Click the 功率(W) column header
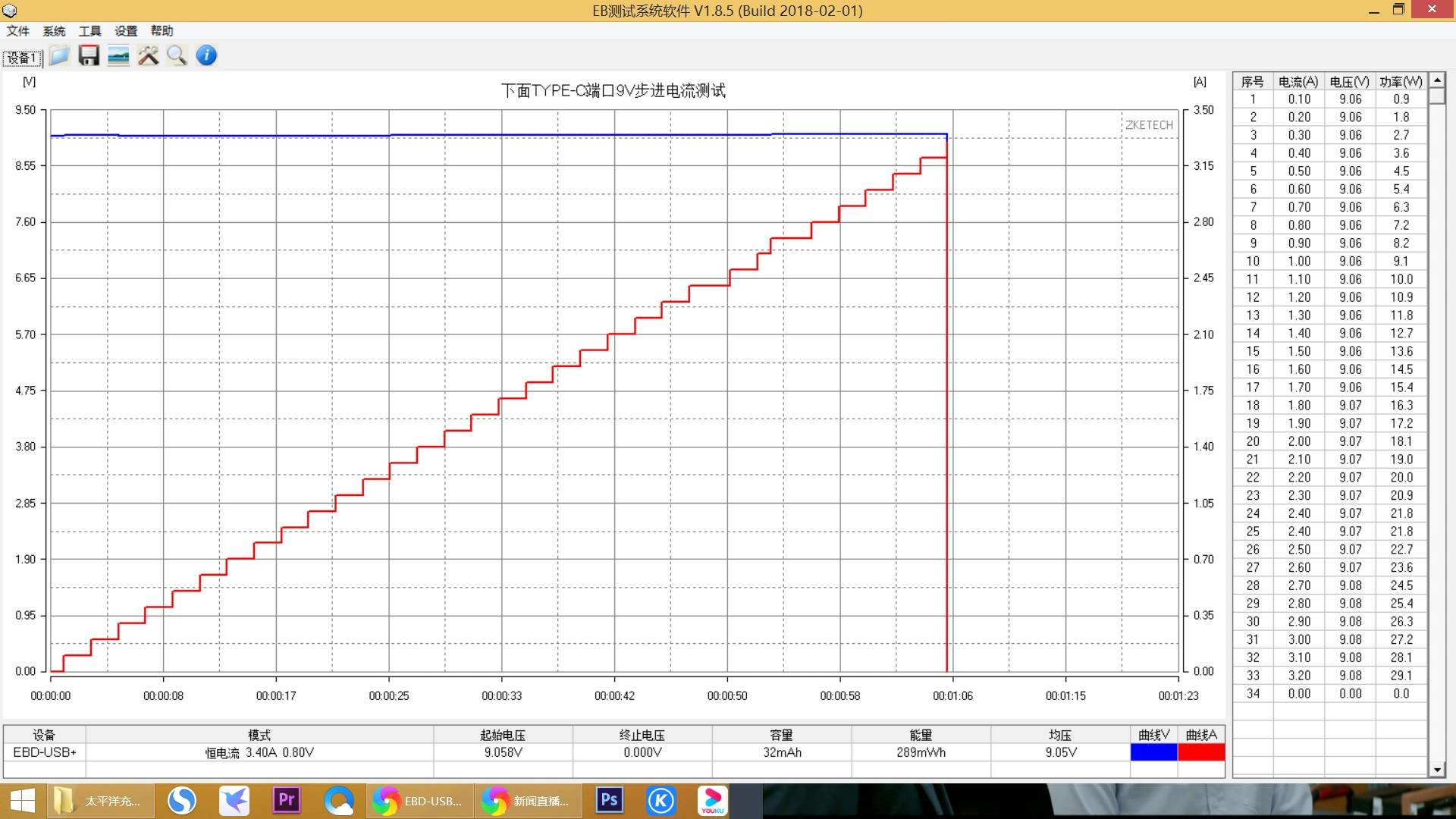 point(1401,81)
